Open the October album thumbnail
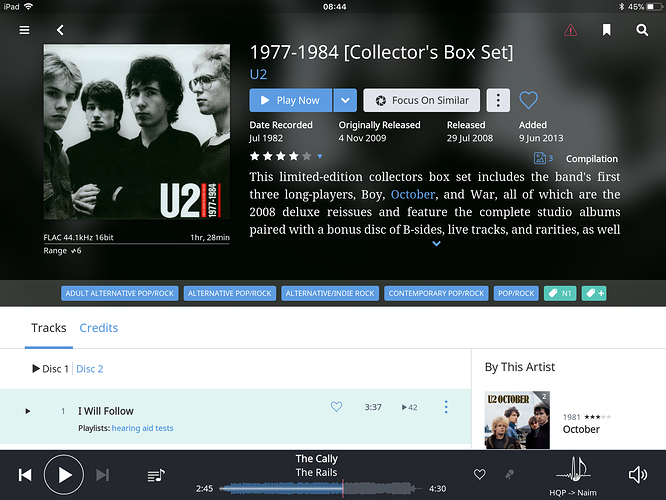Screen dimensions: 666x500 coord(517,420)
